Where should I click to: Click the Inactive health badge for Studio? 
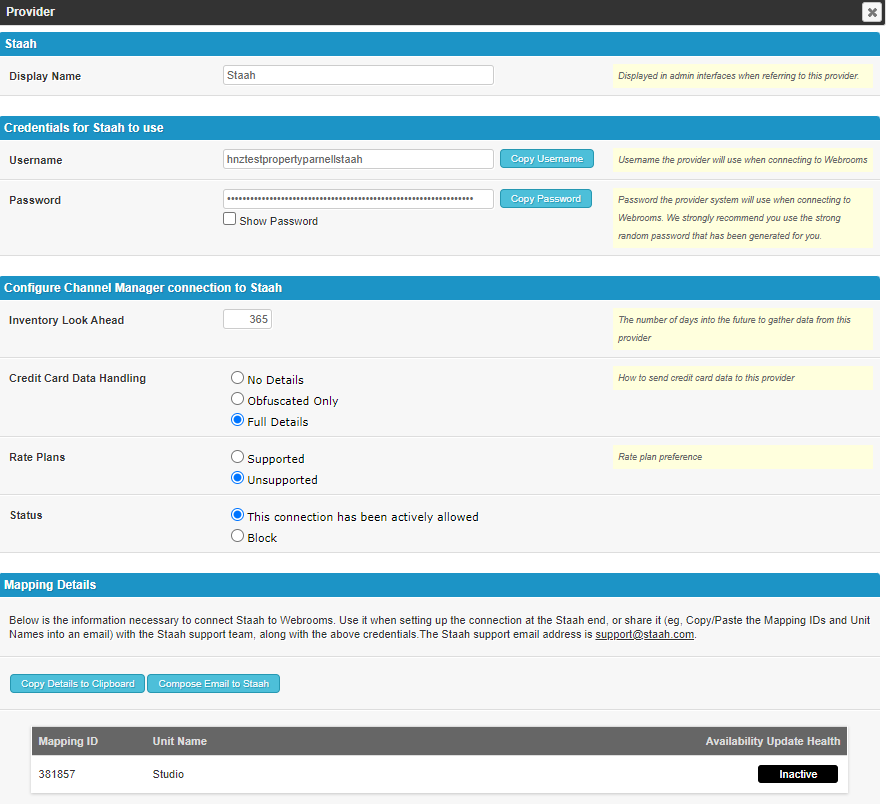coord(798,774)
